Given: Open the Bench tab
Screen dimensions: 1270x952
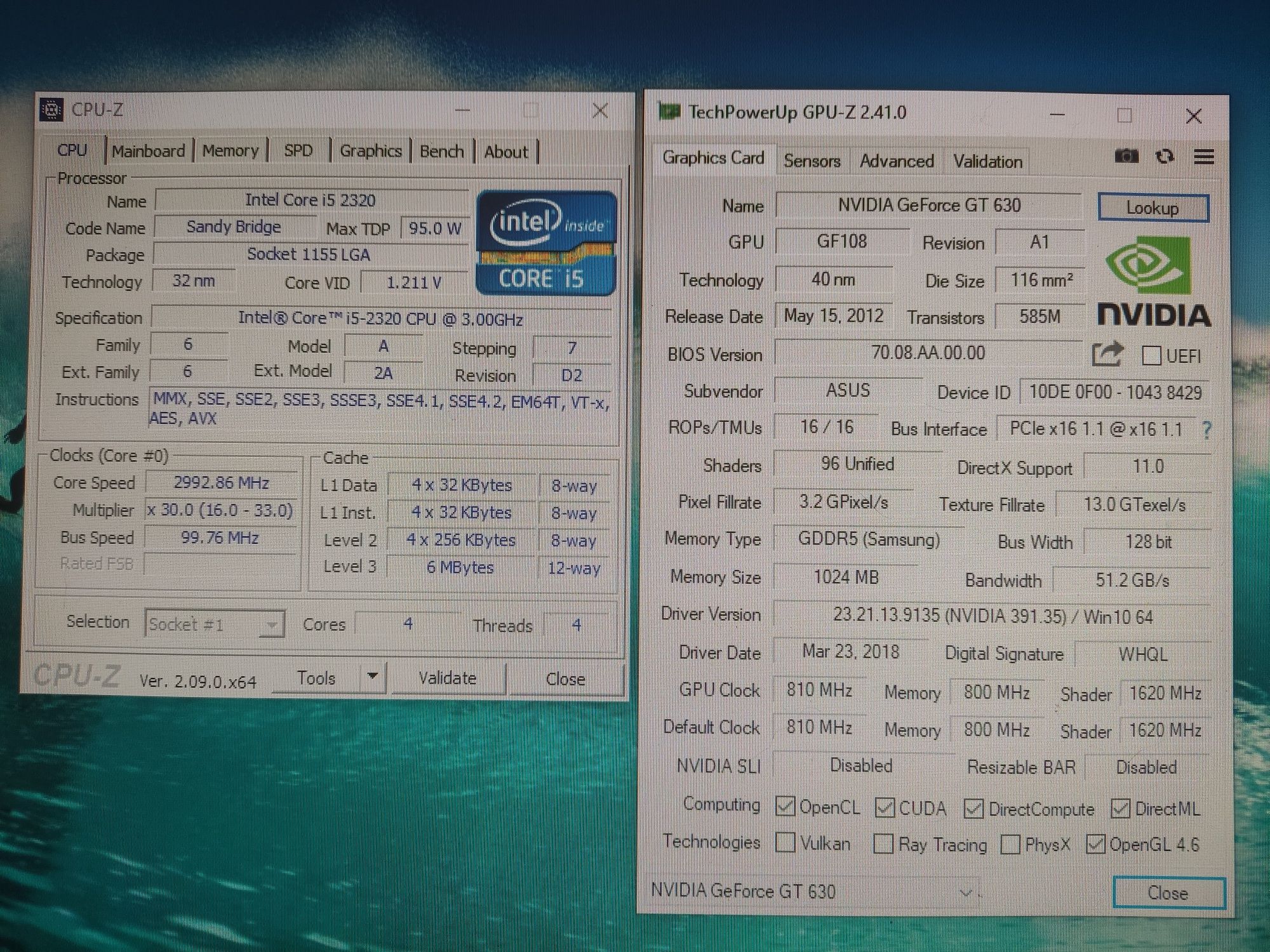Looking at the screenshot, I should [x=442, y=152].
